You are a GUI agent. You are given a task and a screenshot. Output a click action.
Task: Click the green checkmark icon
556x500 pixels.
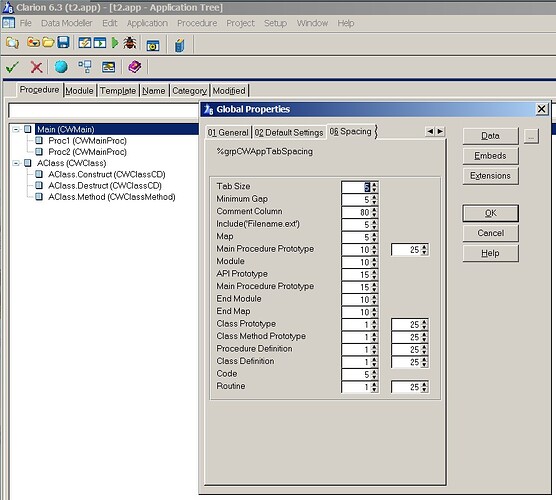(12, 67)
